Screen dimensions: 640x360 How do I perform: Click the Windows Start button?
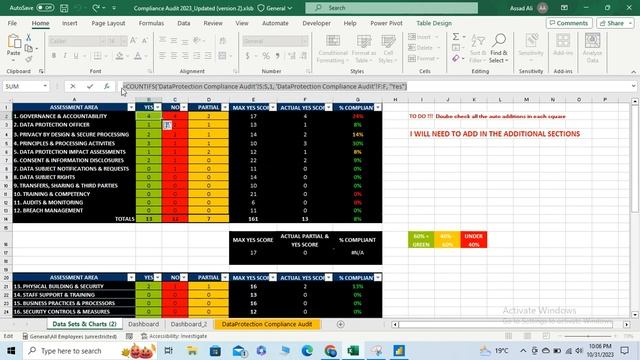point(11,351)
